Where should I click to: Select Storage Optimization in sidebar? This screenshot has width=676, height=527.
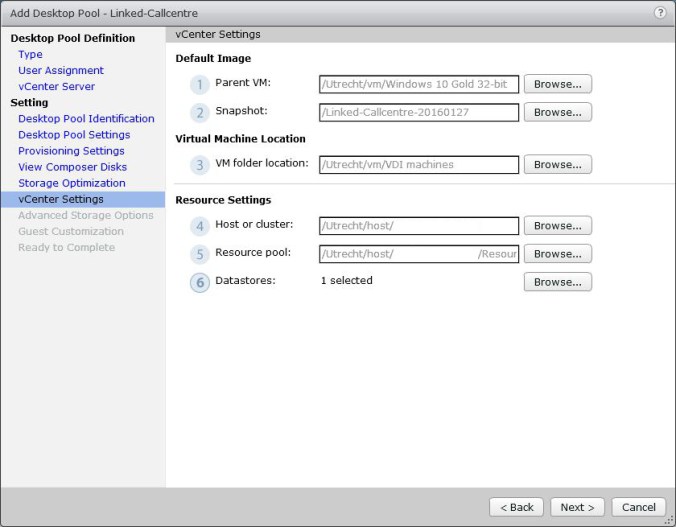72,183
